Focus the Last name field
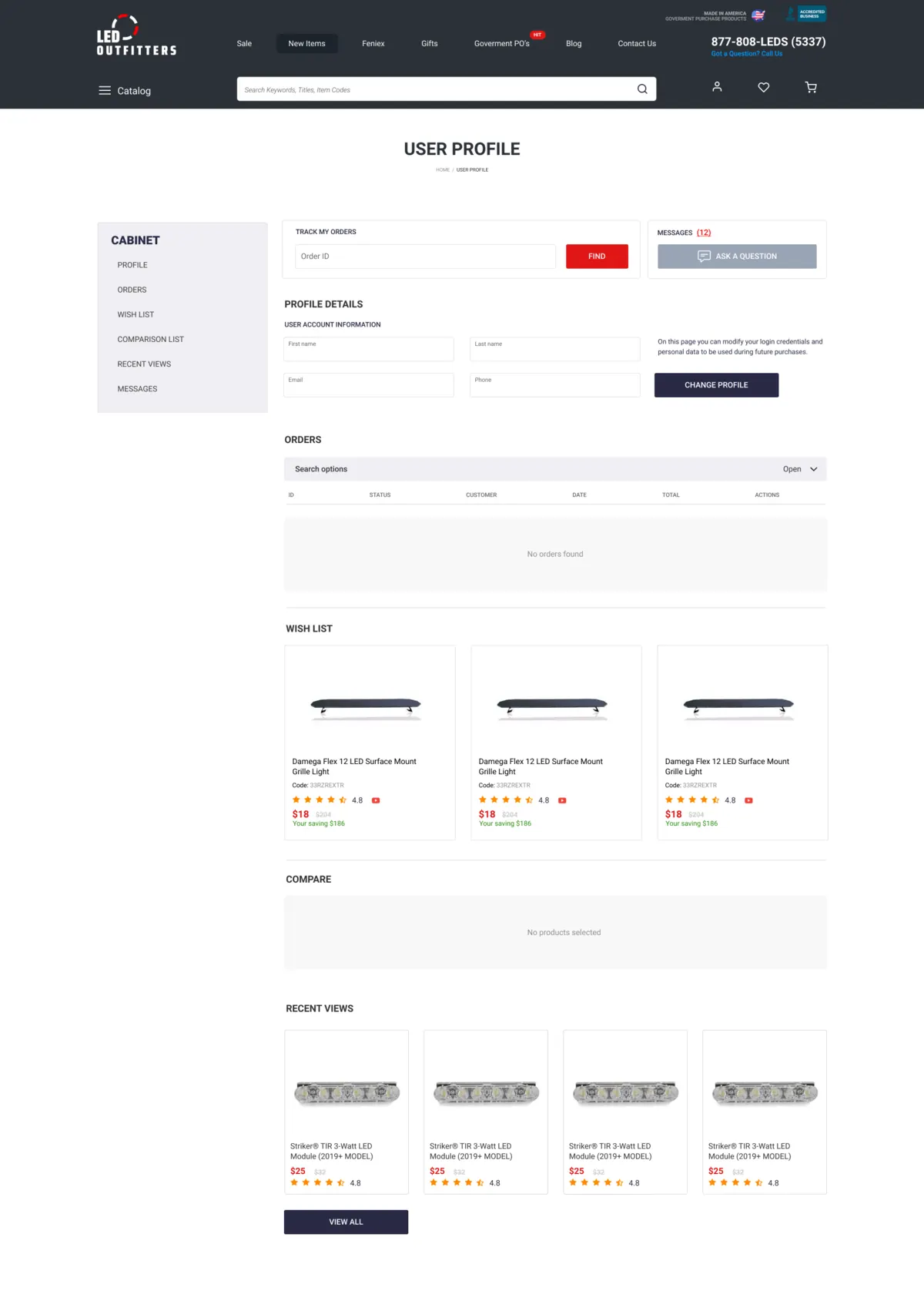Image resolution: width=924 pixels, height=1311 pixels. (555, 349)
